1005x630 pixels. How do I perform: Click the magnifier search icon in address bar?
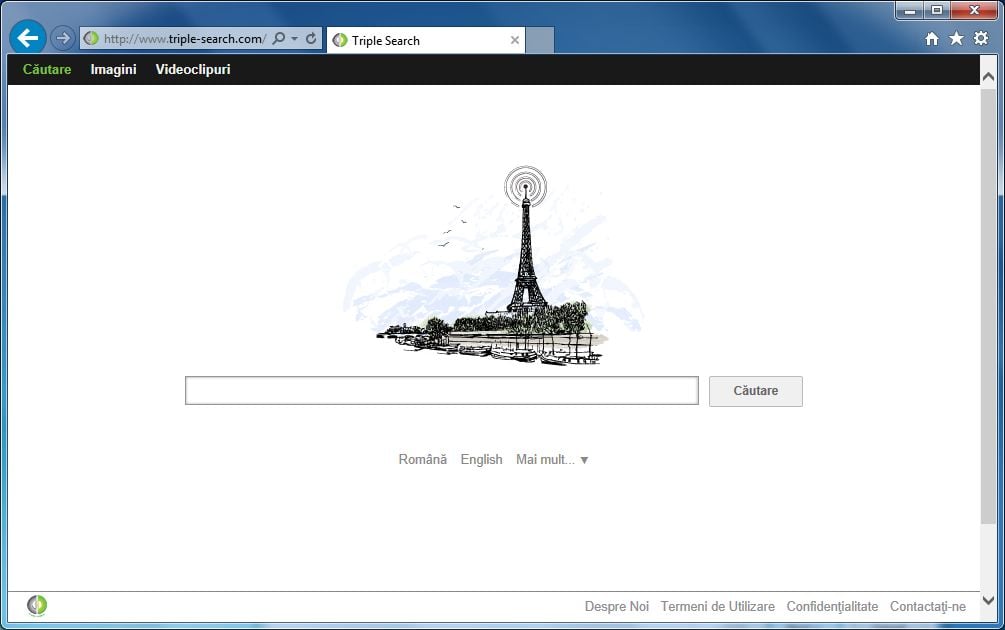(279, 38)
